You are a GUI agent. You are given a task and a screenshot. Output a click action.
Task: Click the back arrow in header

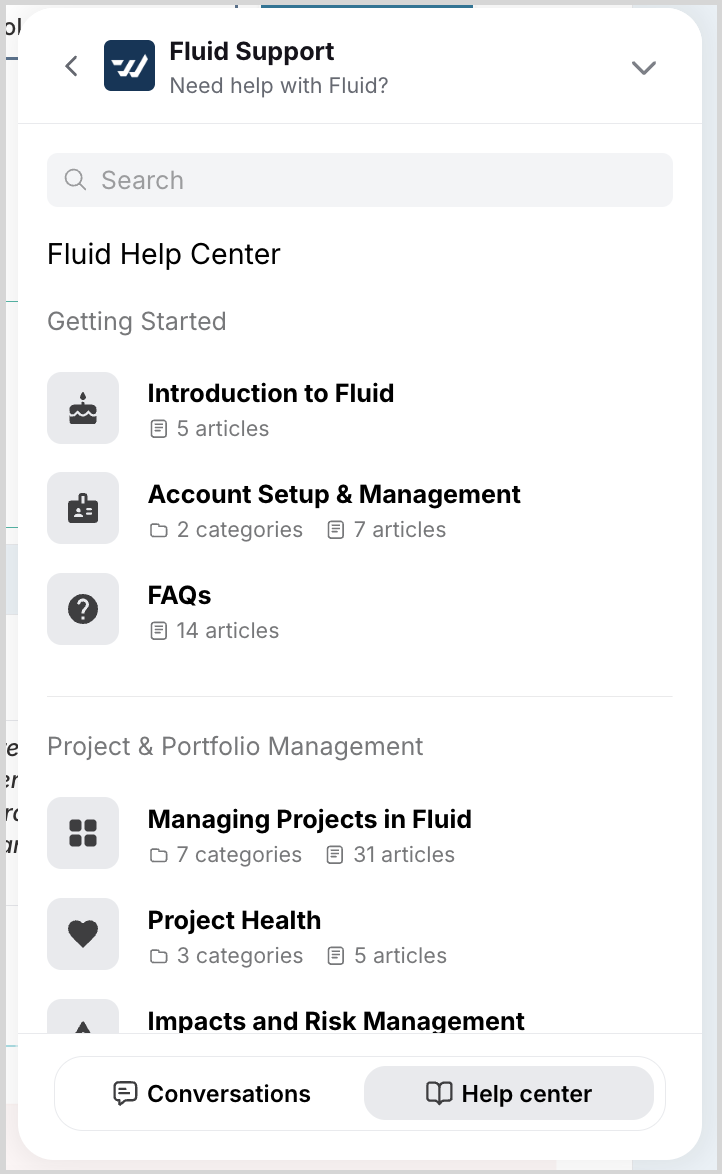(x=71, y=66)
